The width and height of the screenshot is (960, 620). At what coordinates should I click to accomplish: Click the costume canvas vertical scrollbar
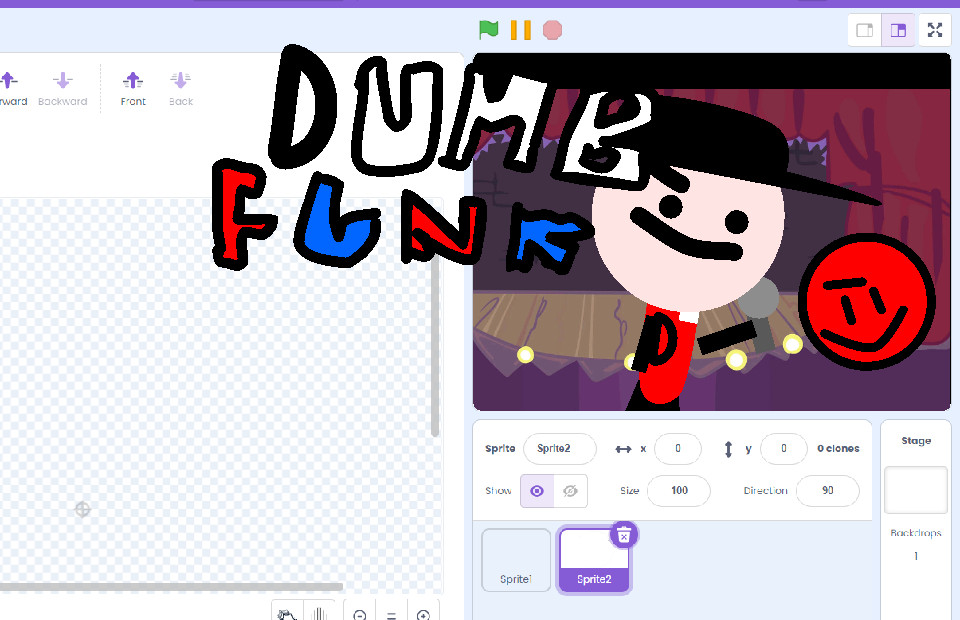pos(435,346)
